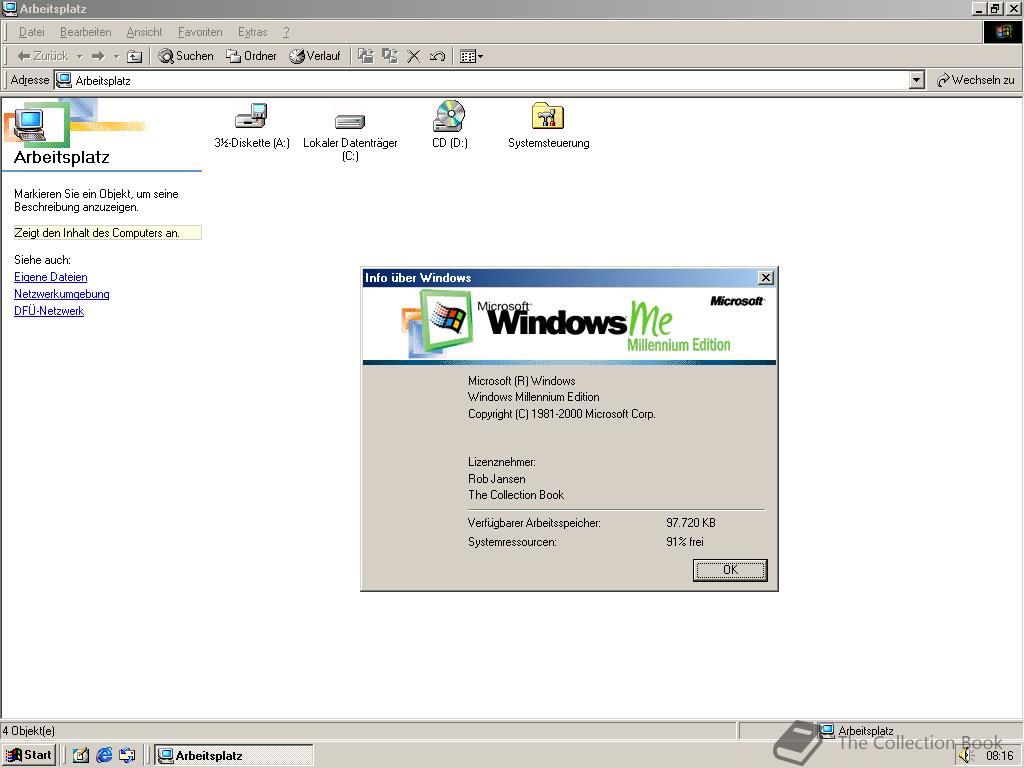Click the undo toolbar icon
1024x768 pixels.
tap(438, 56)
